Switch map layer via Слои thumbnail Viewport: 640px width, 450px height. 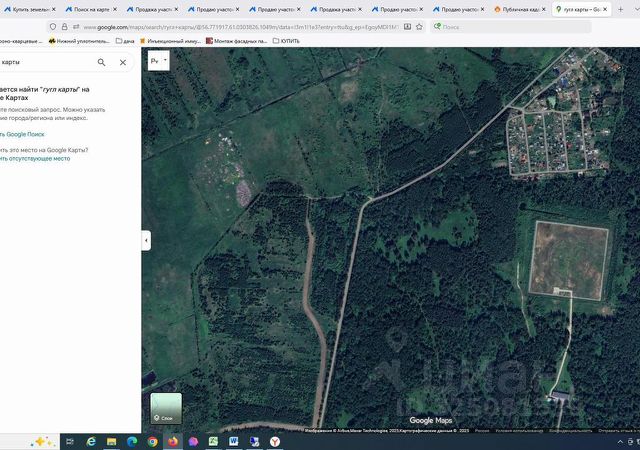point(166,408)
